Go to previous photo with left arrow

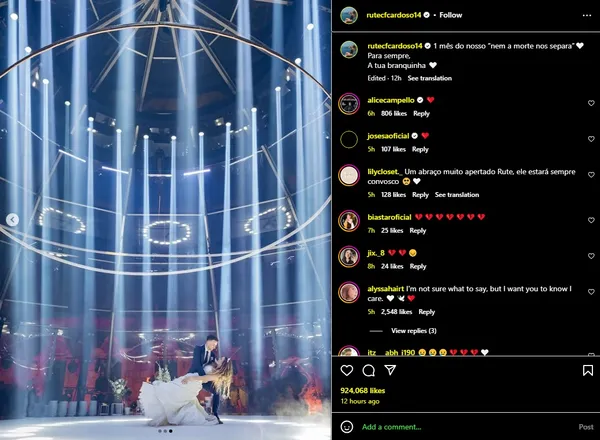coord(13,220)
